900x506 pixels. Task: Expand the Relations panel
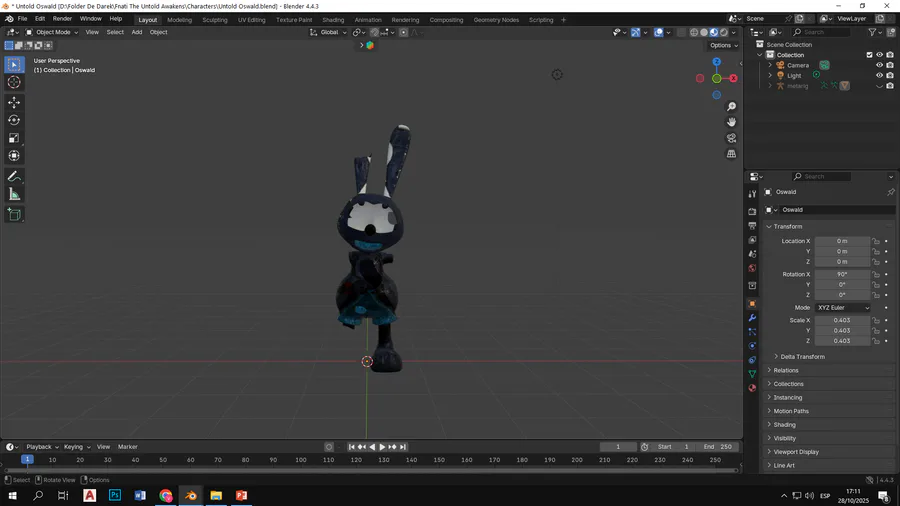[x=785, y=371]
